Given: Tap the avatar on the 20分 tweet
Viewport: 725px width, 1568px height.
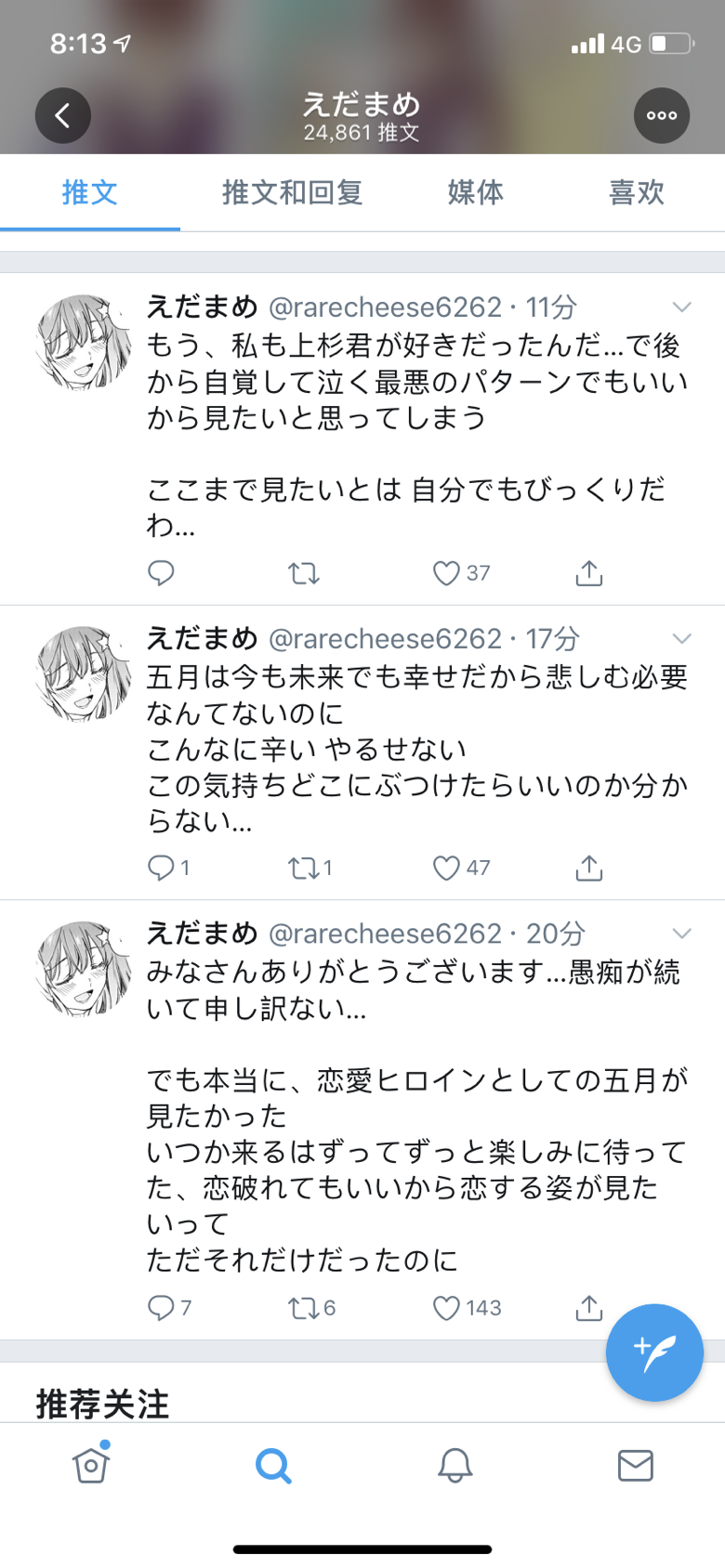Looking at the screenshot, I should pos(84,968).
